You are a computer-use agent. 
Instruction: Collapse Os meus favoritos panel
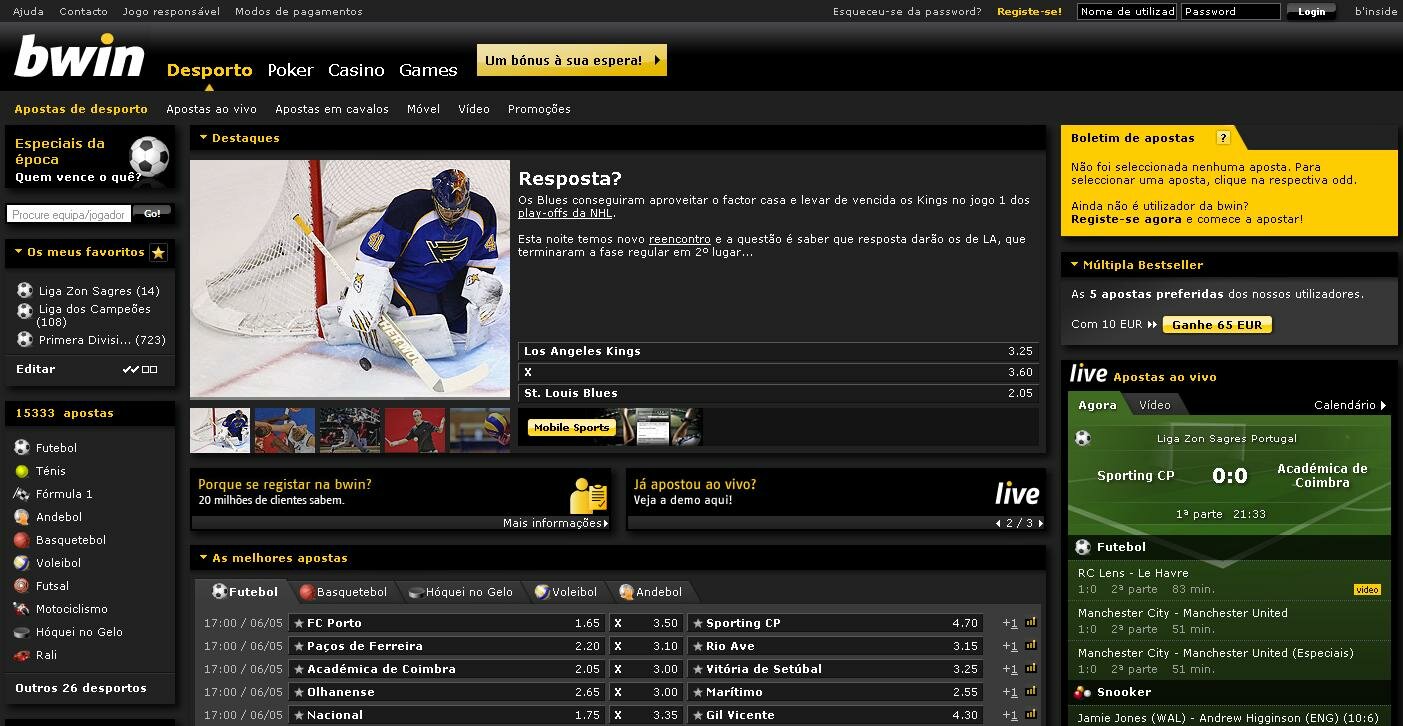pos(19,252)
